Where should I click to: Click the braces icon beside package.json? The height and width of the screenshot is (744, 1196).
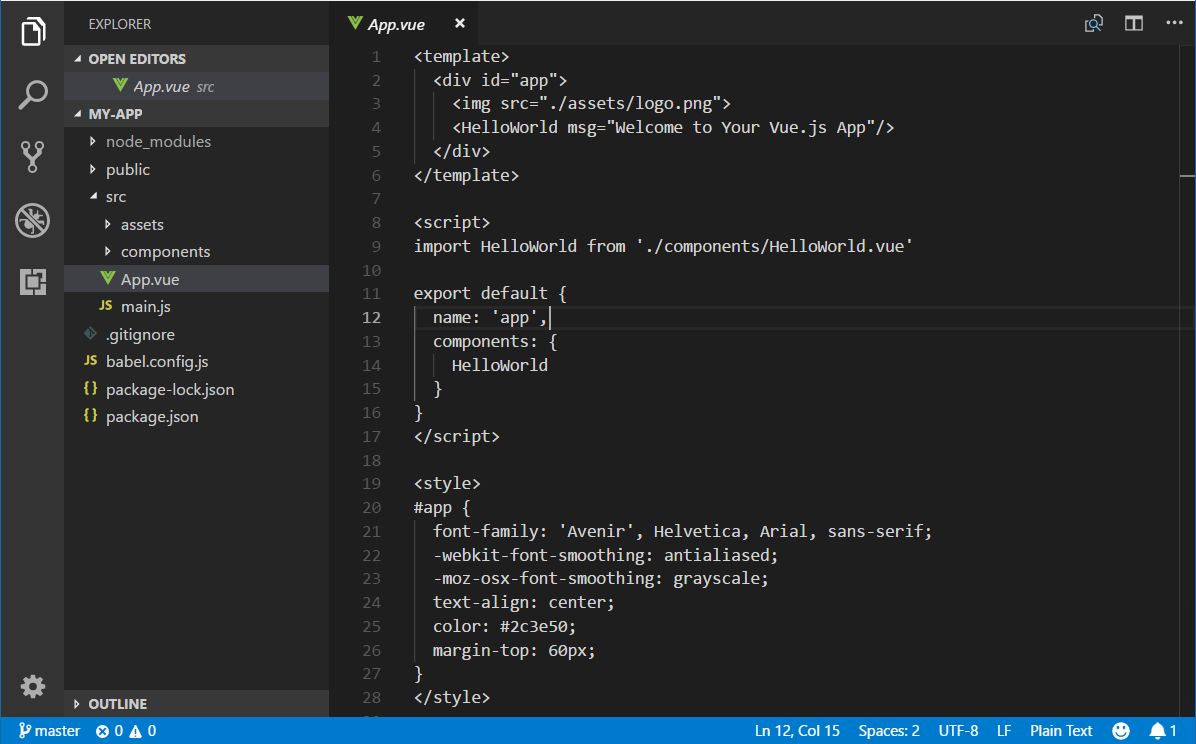[90, 415]
